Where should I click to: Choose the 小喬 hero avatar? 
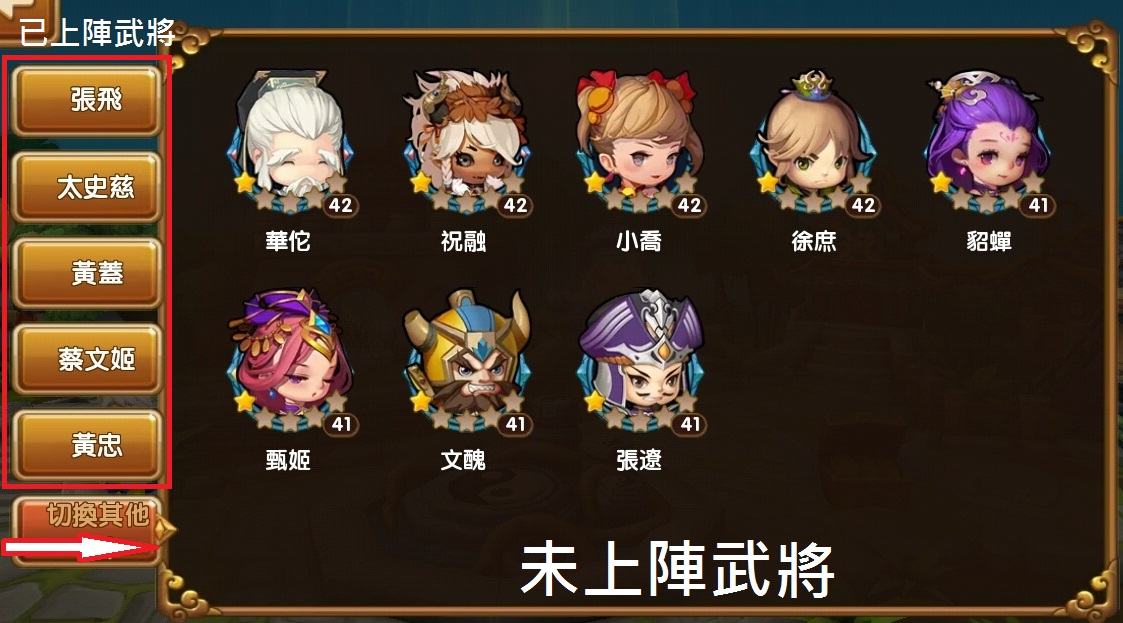click(640, 142)
